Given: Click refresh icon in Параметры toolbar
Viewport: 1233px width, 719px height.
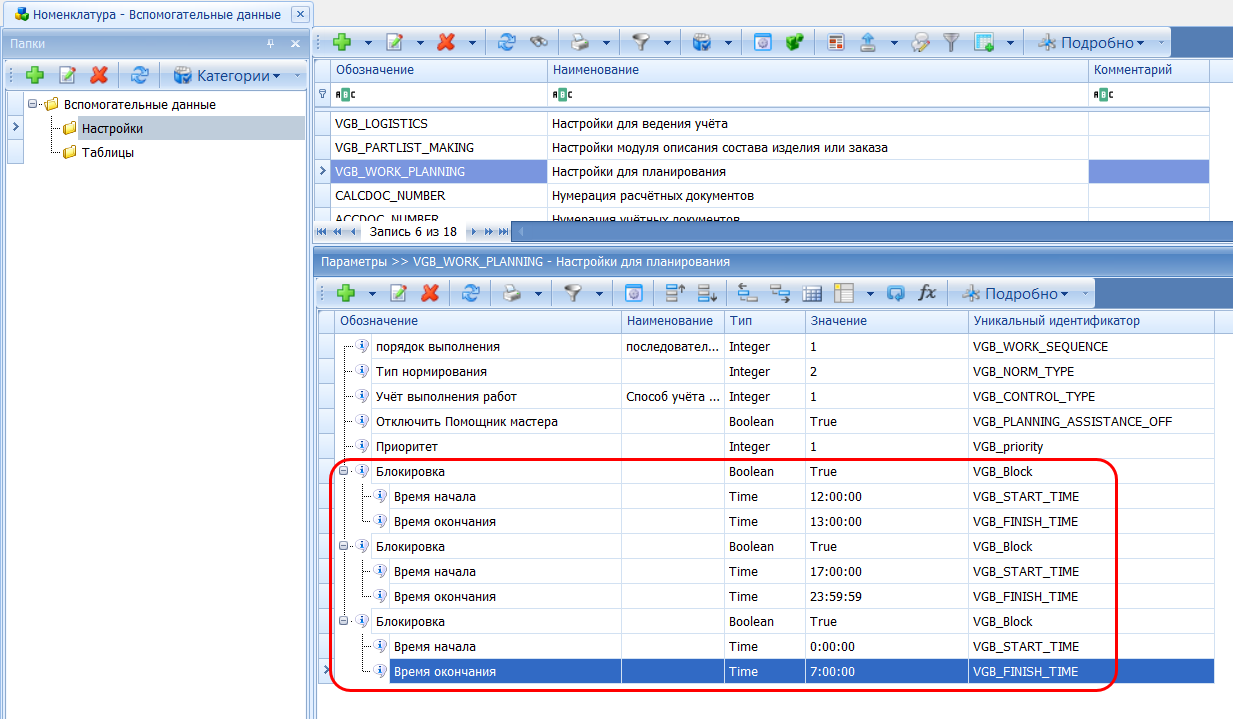Looking at the screenshot, I should click(470, 293).
